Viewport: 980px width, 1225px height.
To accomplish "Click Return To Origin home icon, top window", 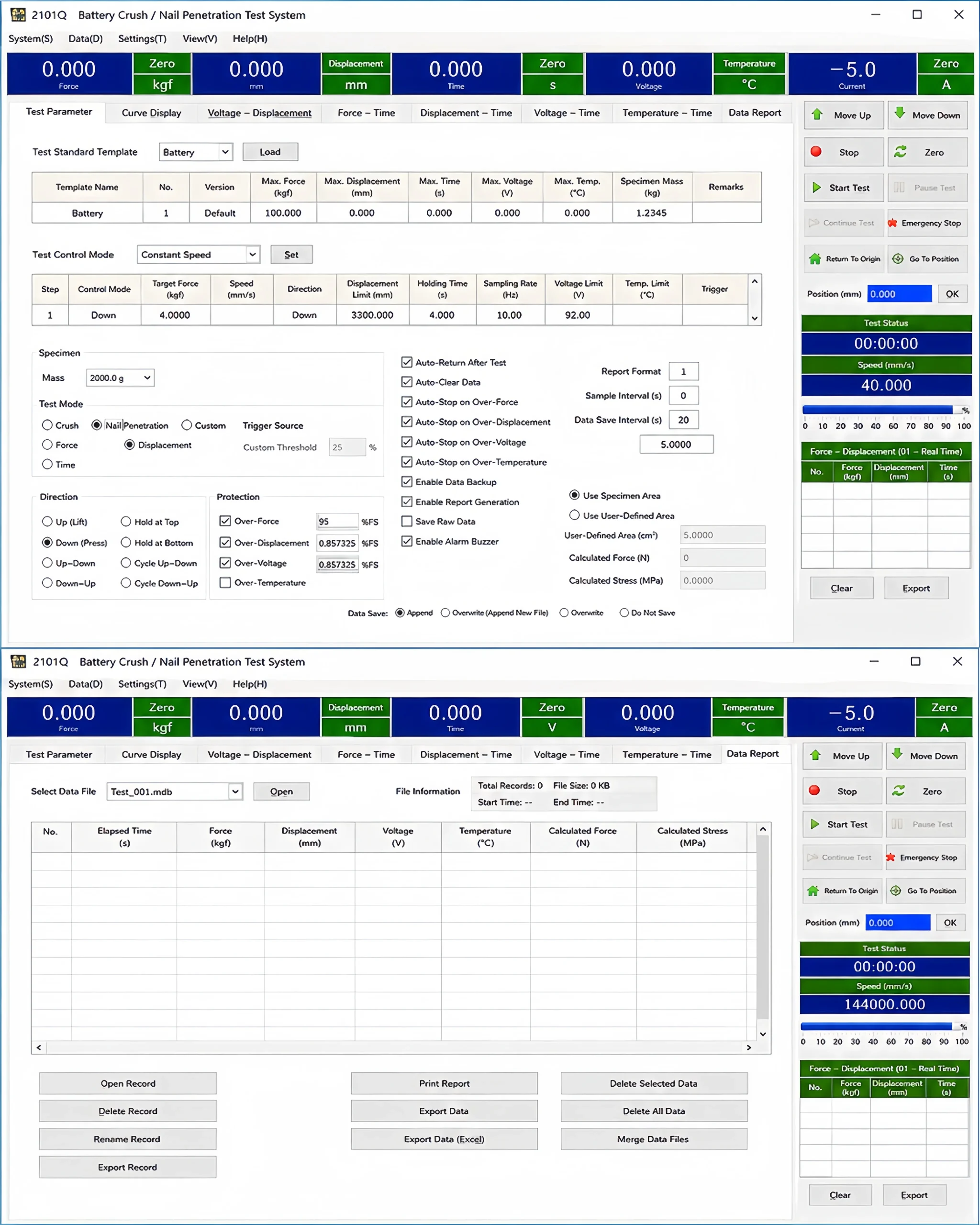I will click(815, 258).
